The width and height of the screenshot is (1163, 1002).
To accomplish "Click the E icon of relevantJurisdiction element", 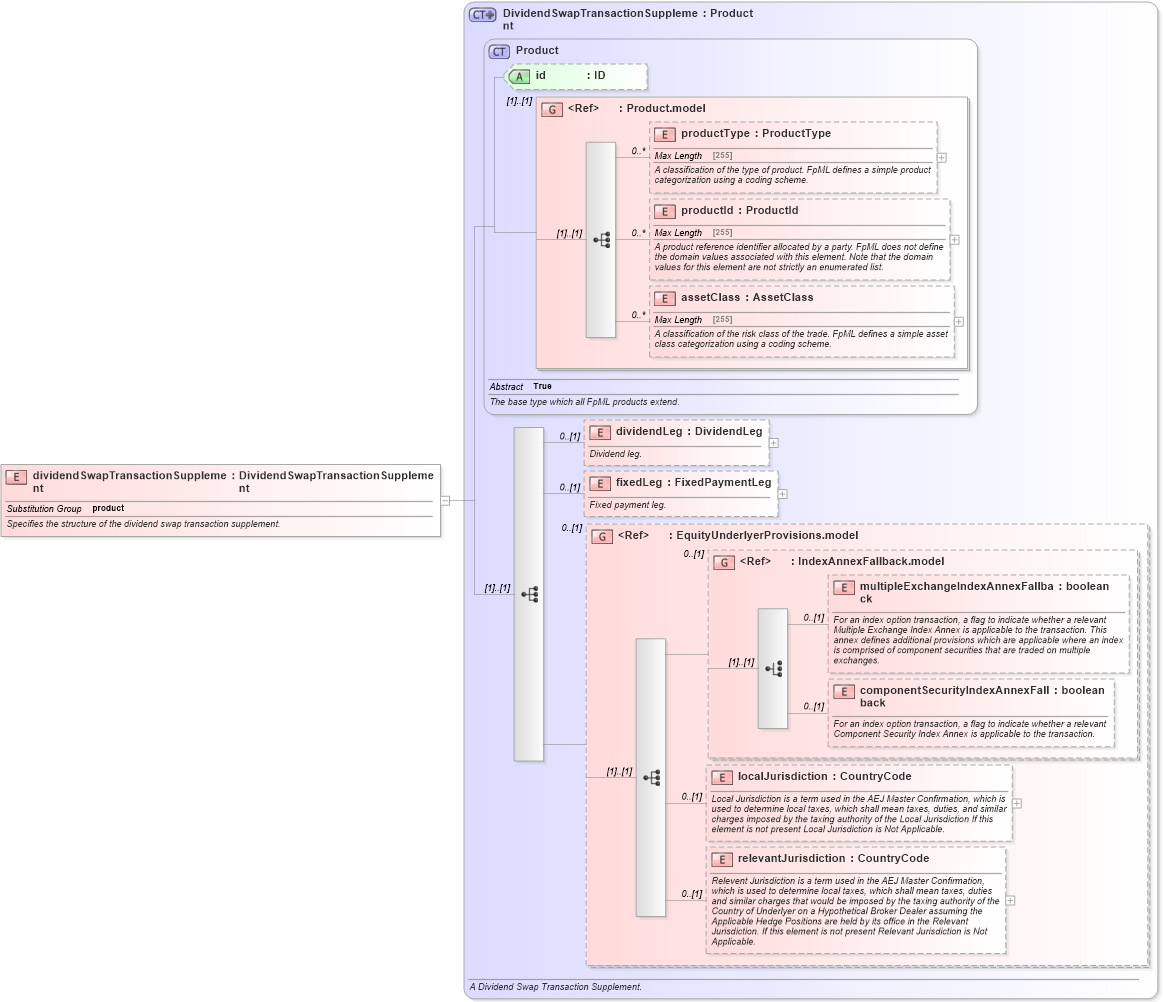I will pos(722,860).
